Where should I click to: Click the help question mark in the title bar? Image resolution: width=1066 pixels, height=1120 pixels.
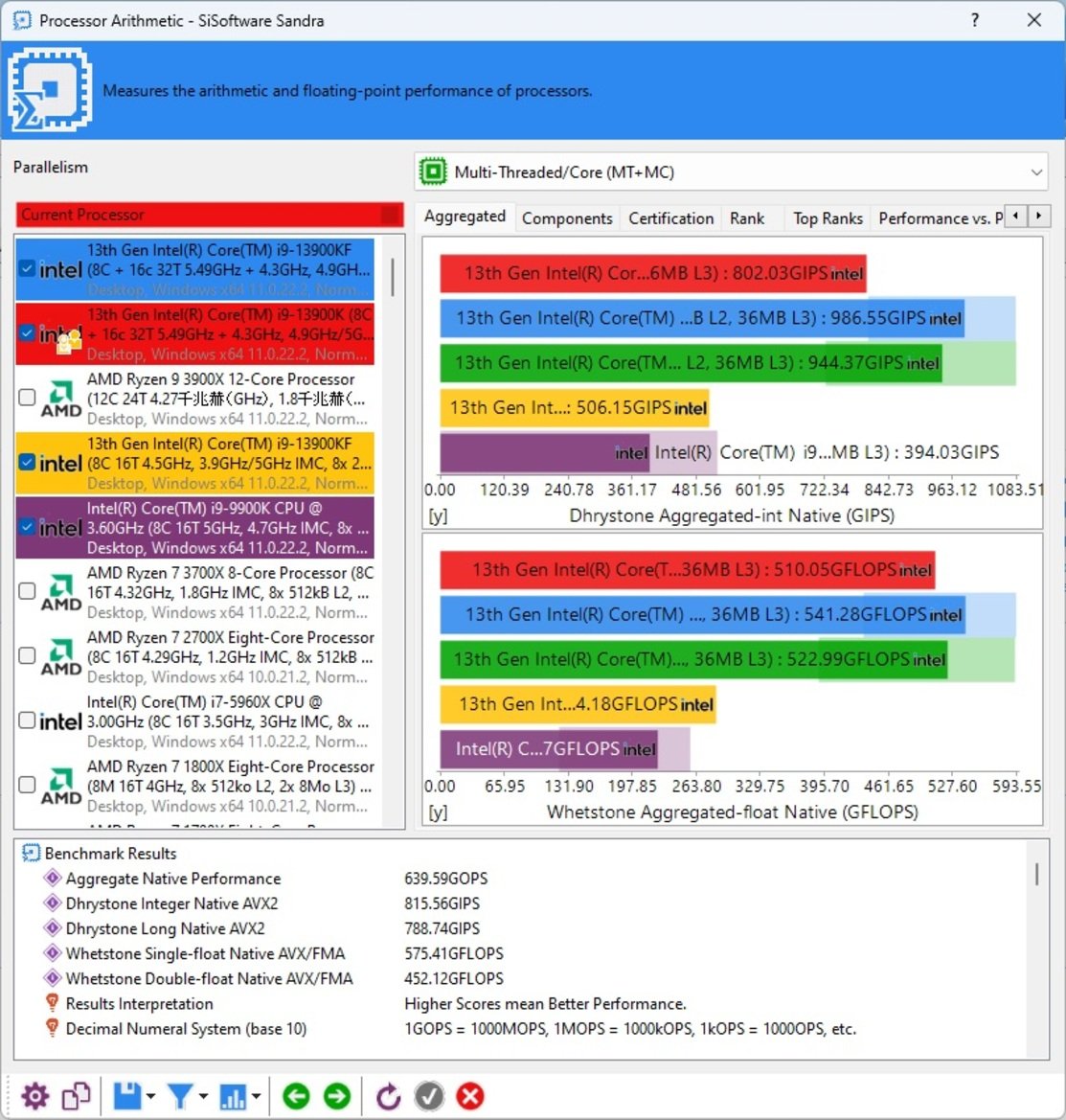tap(975, 20)
